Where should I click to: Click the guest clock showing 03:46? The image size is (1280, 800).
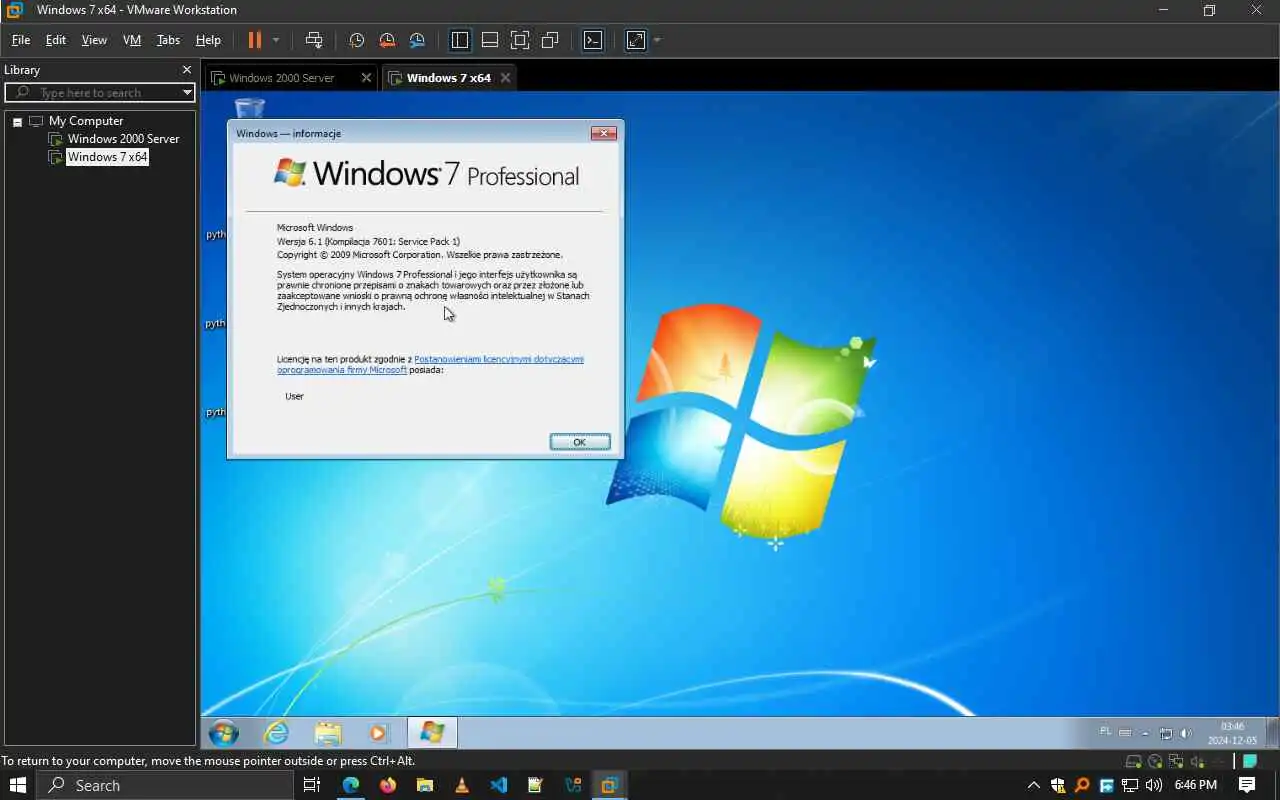pyautogui.click(x=1232, y=733)
